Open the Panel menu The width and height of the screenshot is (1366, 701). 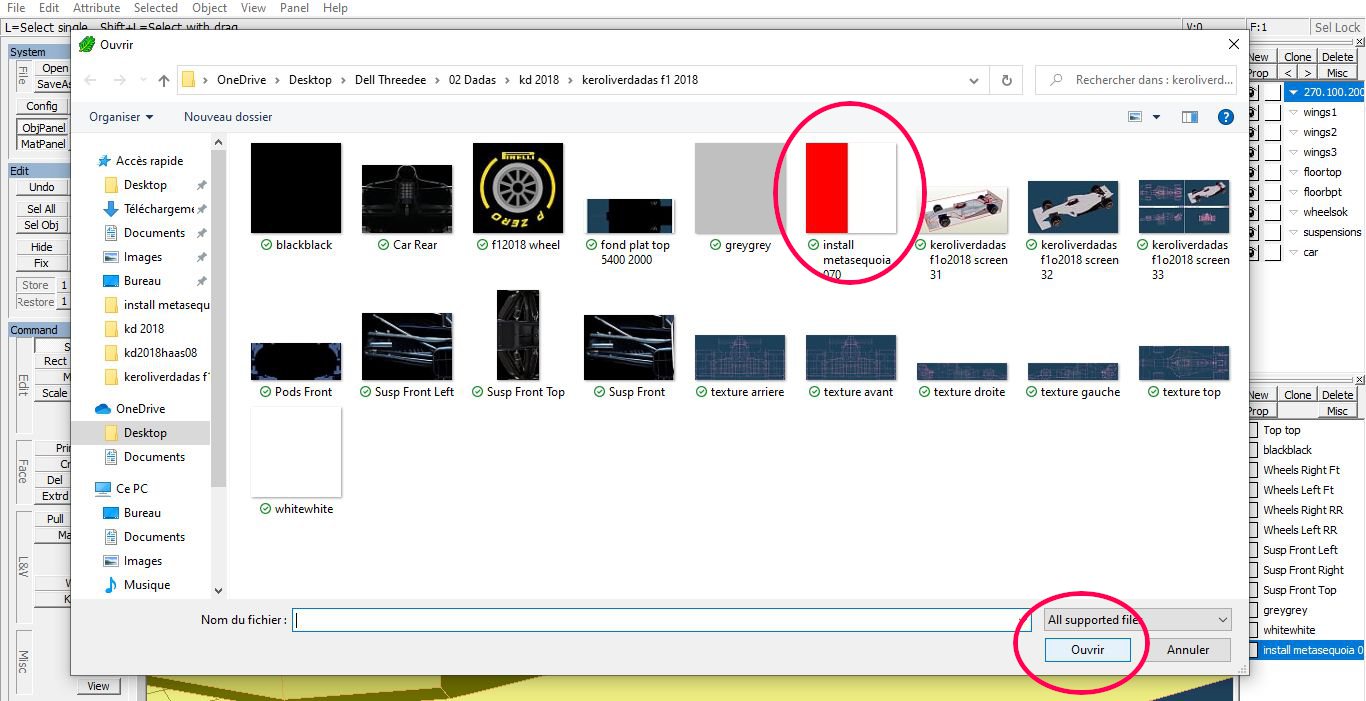[294, 8]
